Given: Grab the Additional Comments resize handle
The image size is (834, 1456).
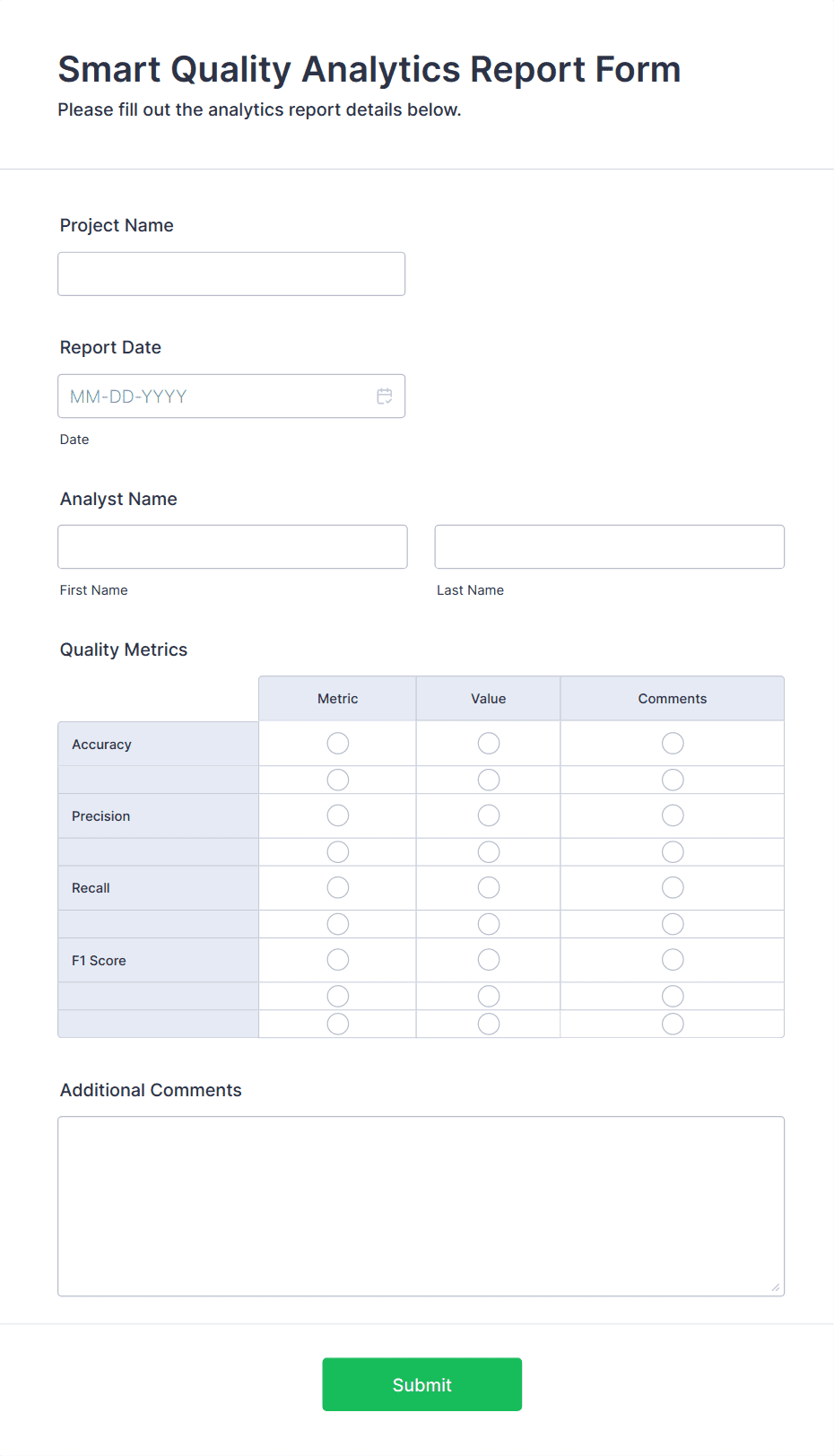Looking at the screenshot, I should tap(776, 1287).
